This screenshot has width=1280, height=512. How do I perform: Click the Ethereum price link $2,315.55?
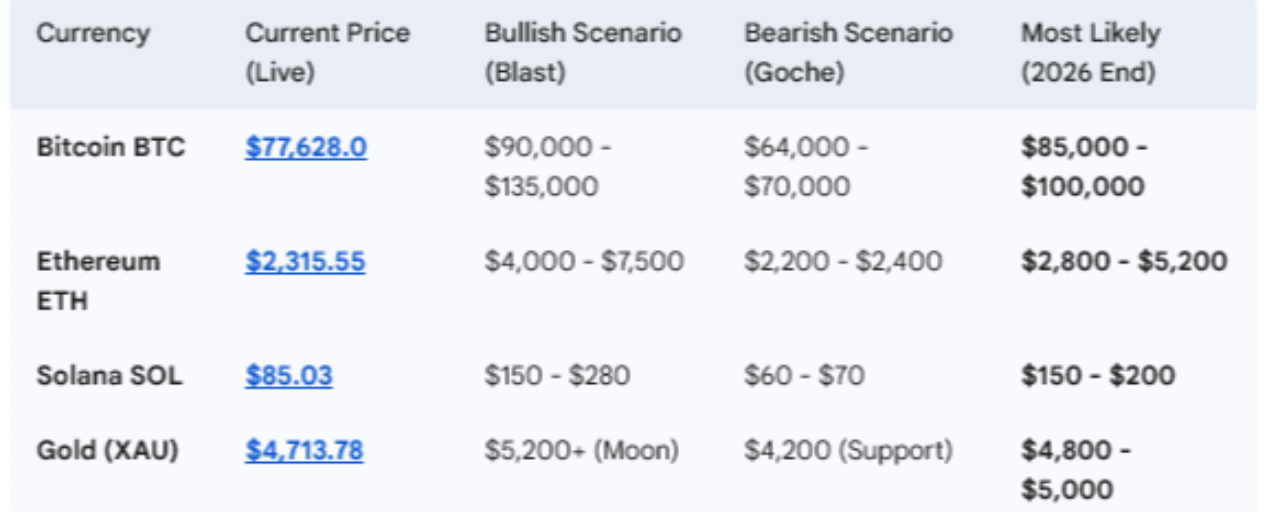tap(305, 262)
